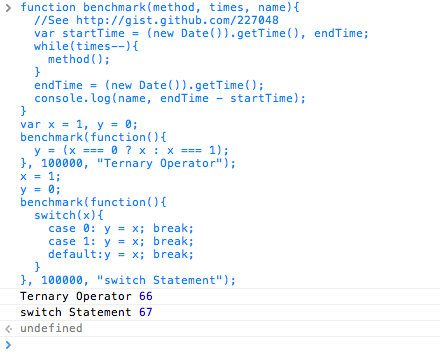Click the default:y = x; break; line

click(x=121, y=254)
